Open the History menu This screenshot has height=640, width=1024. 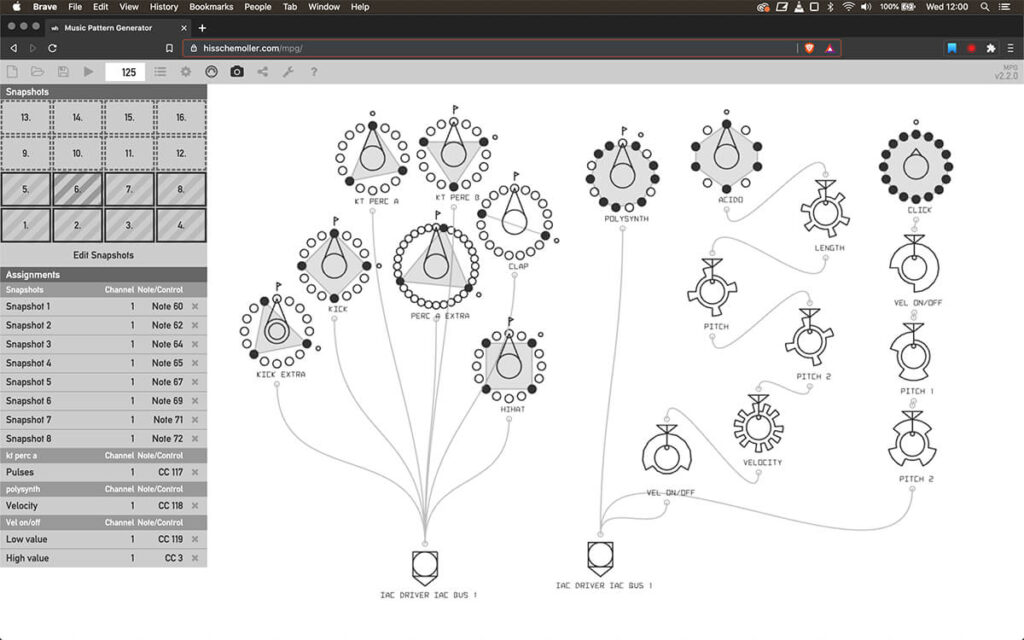pyautogui.click(x=164, y=7)
